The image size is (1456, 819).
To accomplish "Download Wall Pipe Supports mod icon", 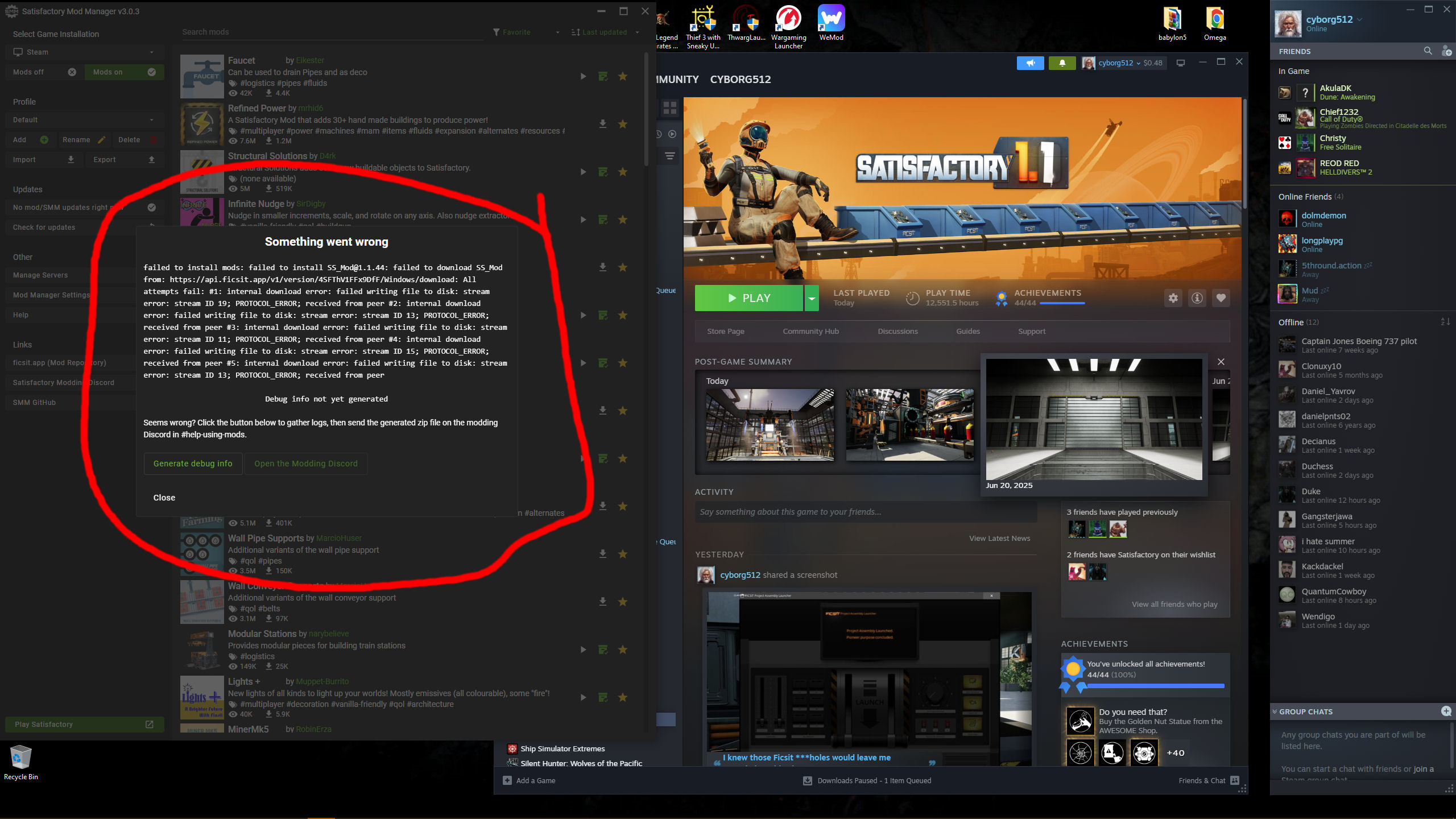I will [x=602, y=554].
